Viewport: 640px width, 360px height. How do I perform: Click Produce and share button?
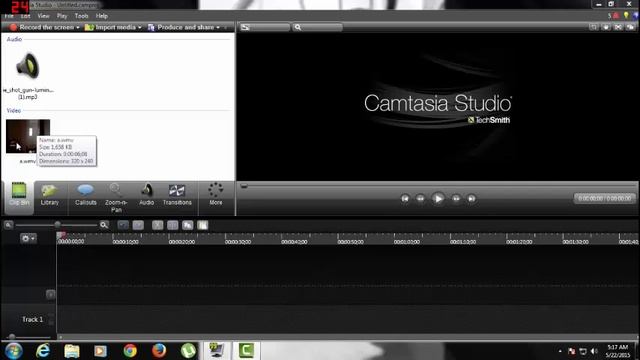[x=181, y=27]
